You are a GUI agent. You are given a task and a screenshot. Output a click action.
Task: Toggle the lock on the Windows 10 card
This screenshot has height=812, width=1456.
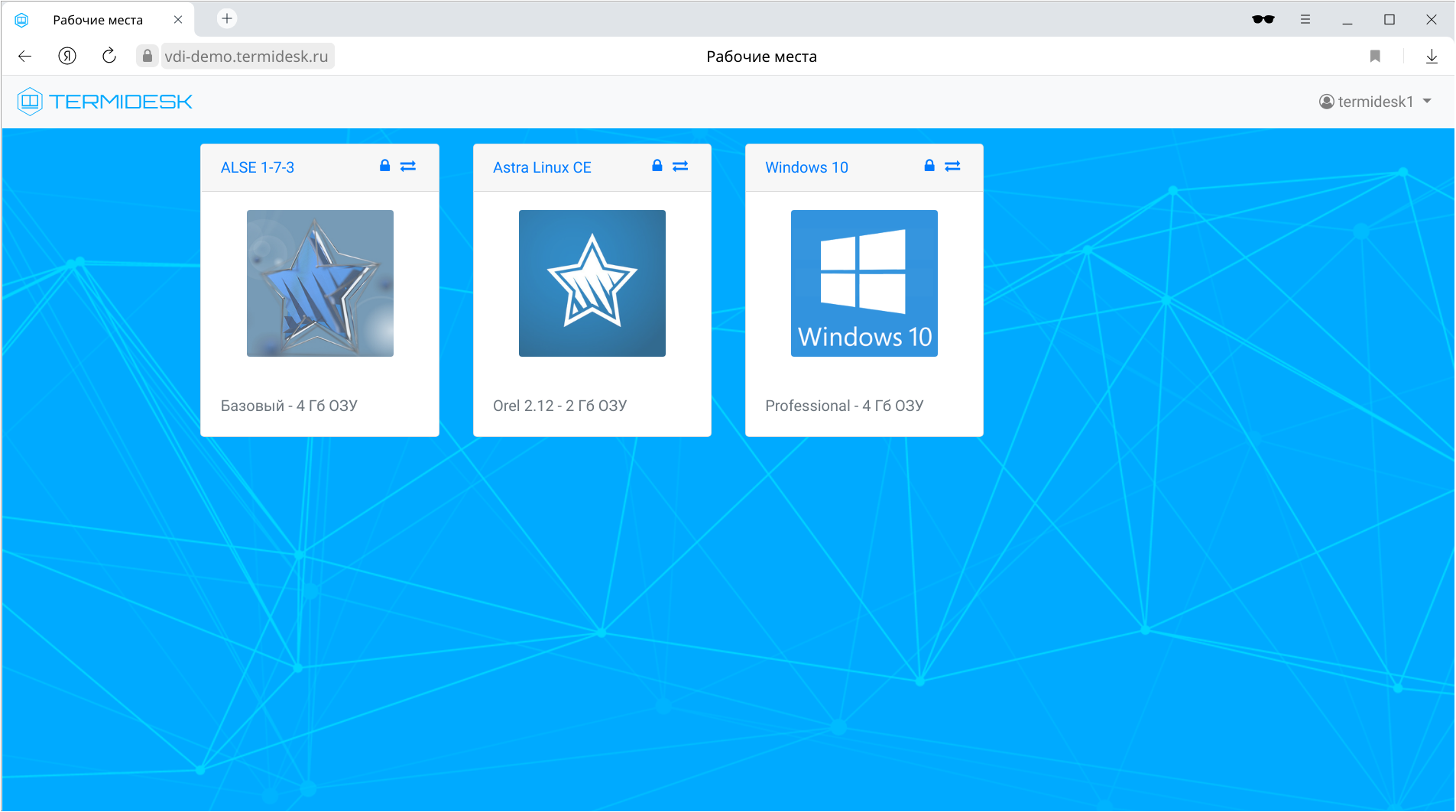(929, 166)
